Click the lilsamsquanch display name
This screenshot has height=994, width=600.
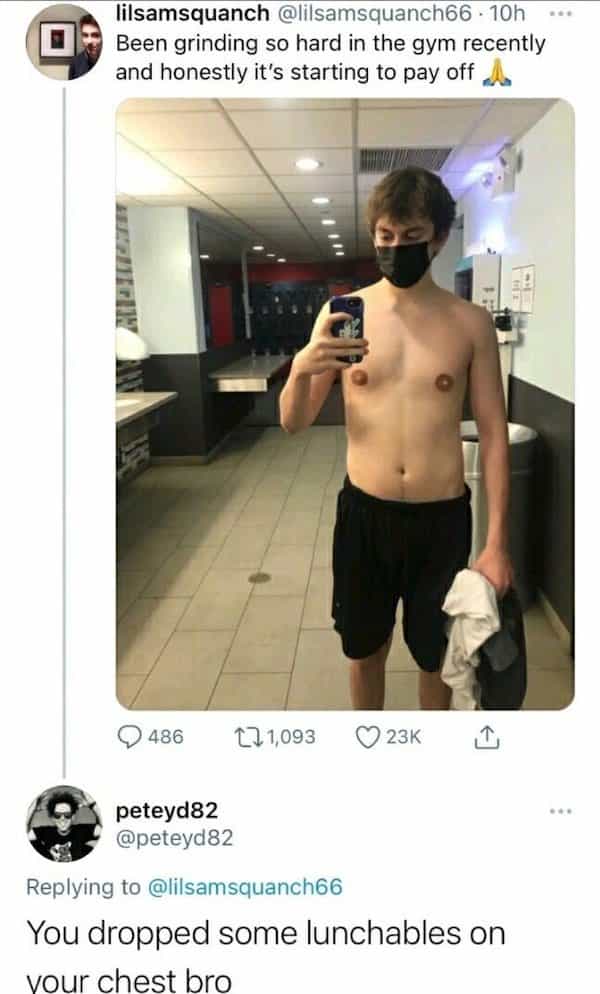coord(192,16)
